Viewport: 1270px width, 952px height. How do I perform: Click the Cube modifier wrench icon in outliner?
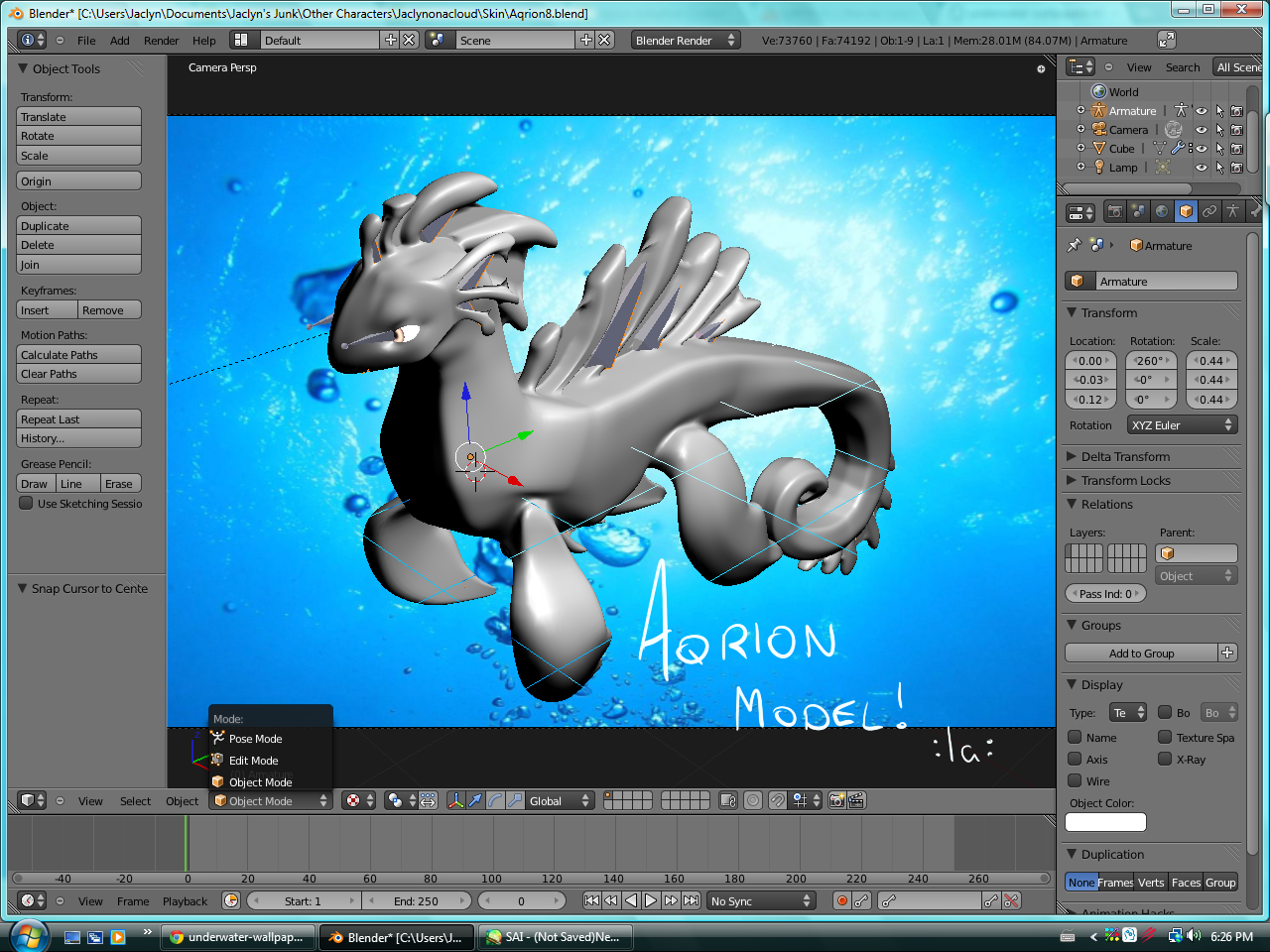point(1177,148)
